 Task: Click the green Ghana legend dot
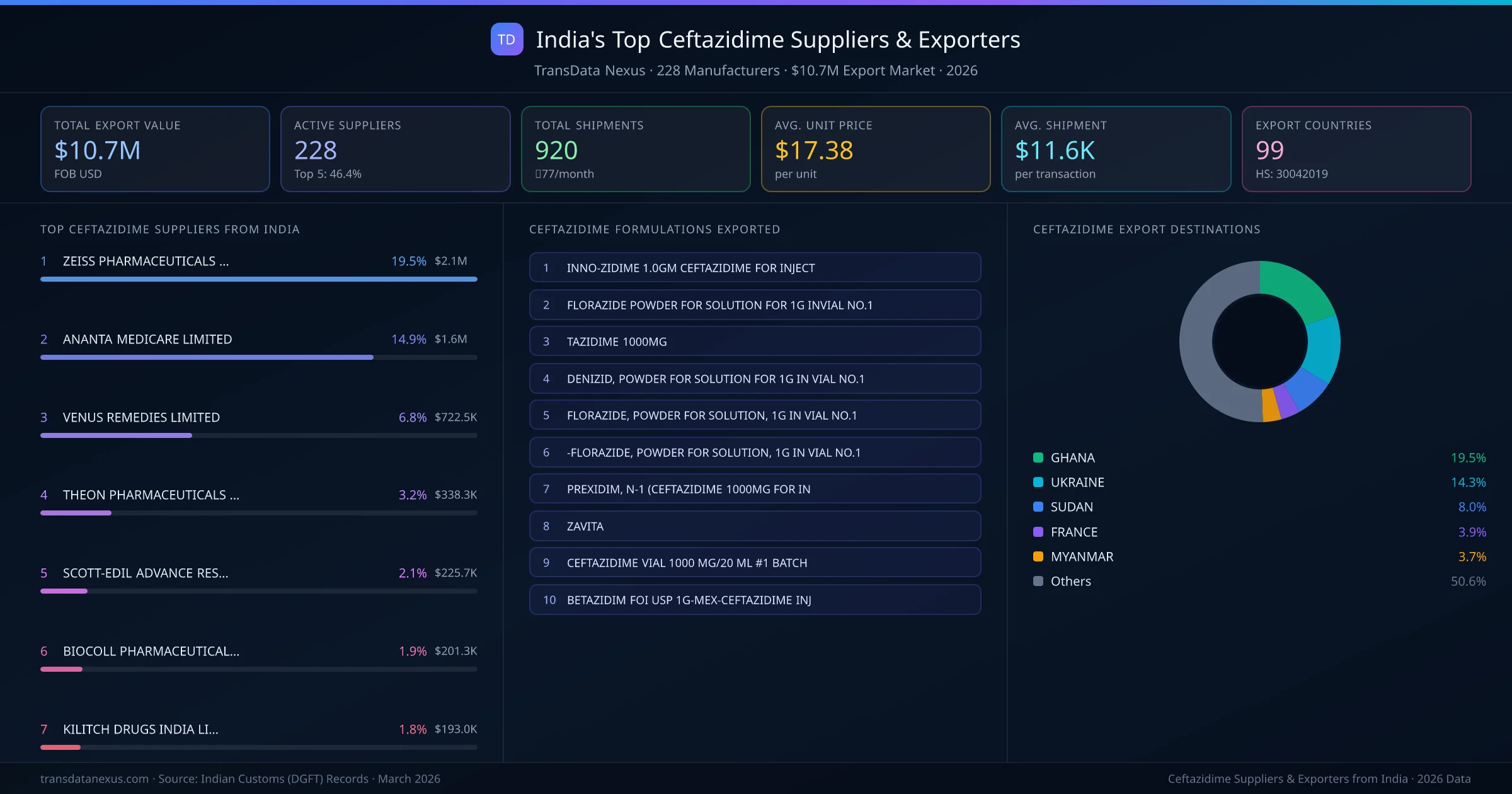(x=1037, y=457)
